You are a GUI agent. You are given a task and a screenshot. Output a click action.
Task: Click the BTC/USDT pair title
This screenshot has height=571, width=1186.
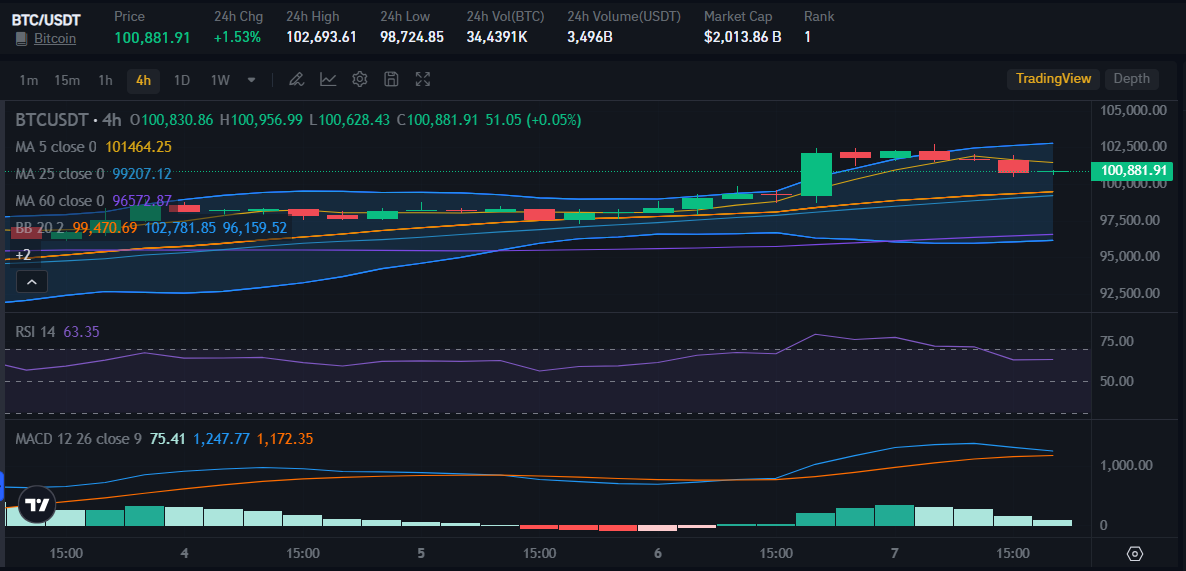pos(46,20)
